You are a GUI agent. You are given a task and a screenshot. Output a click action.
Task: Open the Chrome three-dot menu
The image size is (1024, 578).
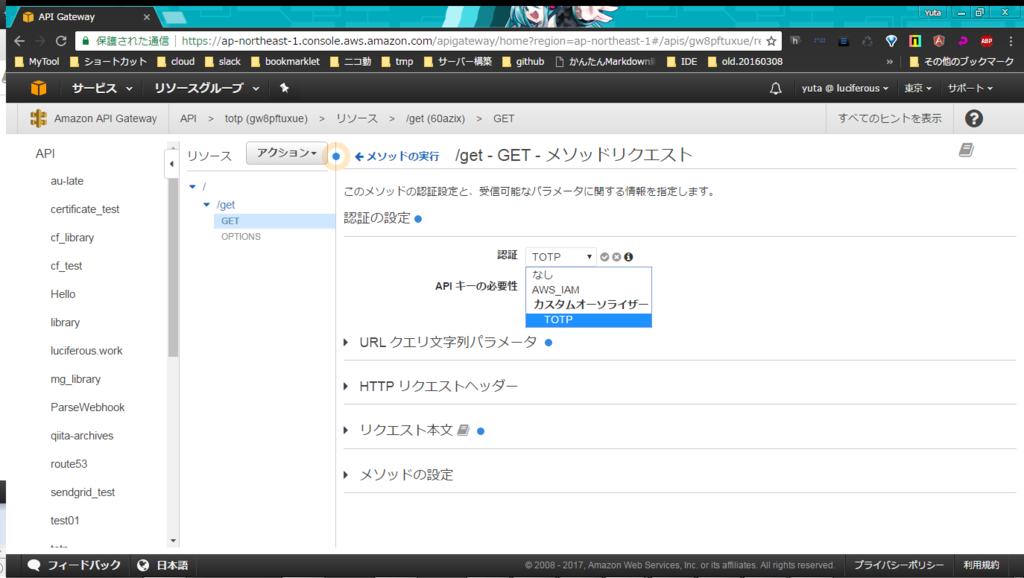tap(1010, 40)
